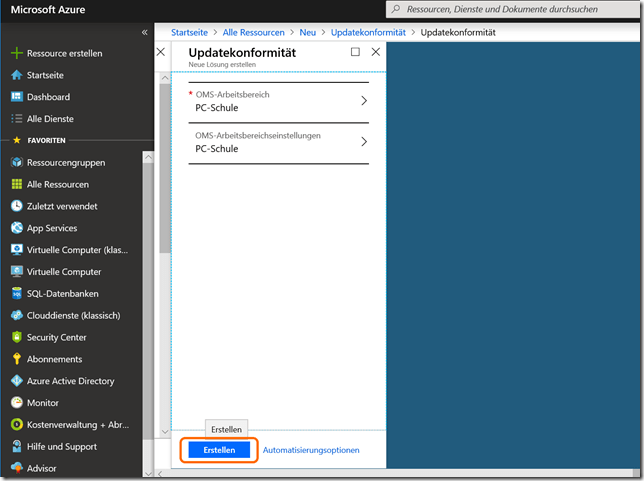
Task: Open the Azure Active Directory icon
Action: tap(16, 381)
